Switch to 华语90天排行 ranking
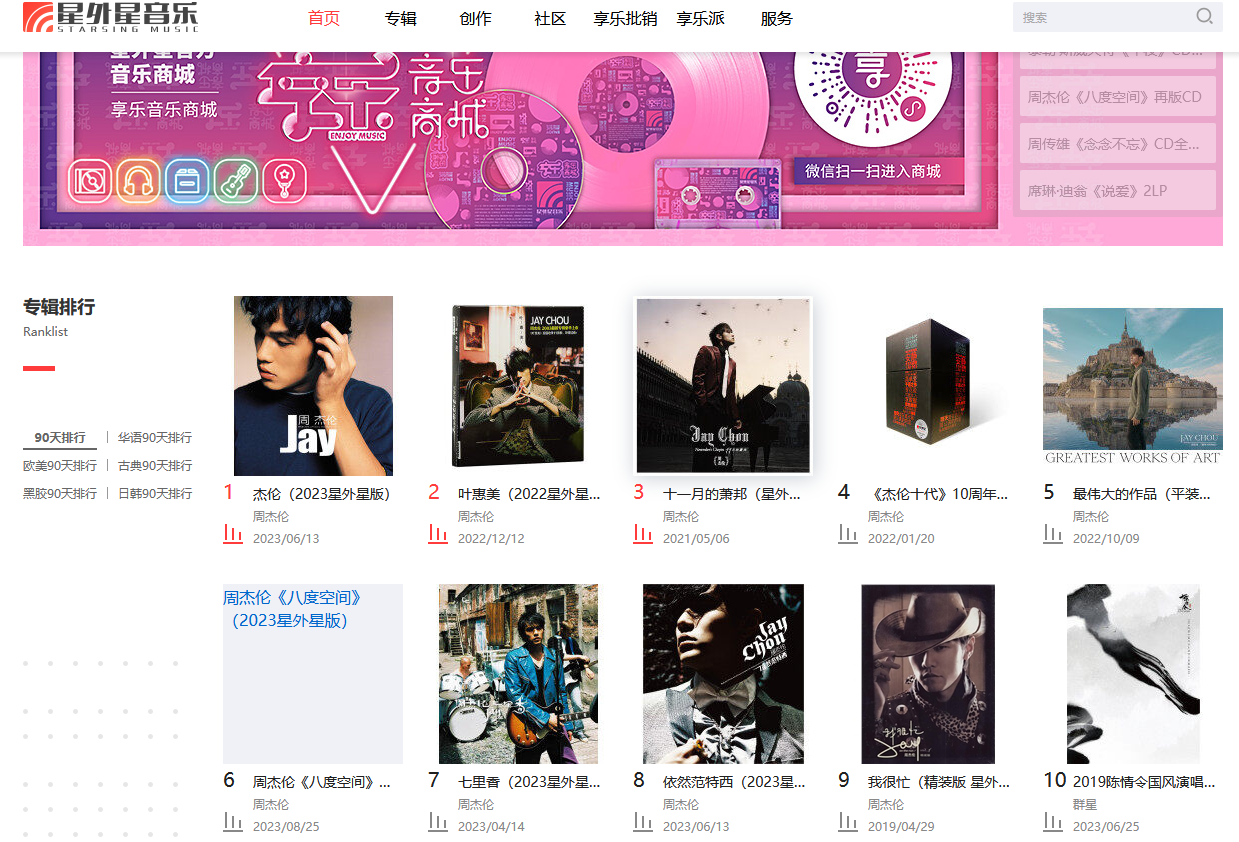The width and height of the screenshot is (1239, 842). [155, 438]
